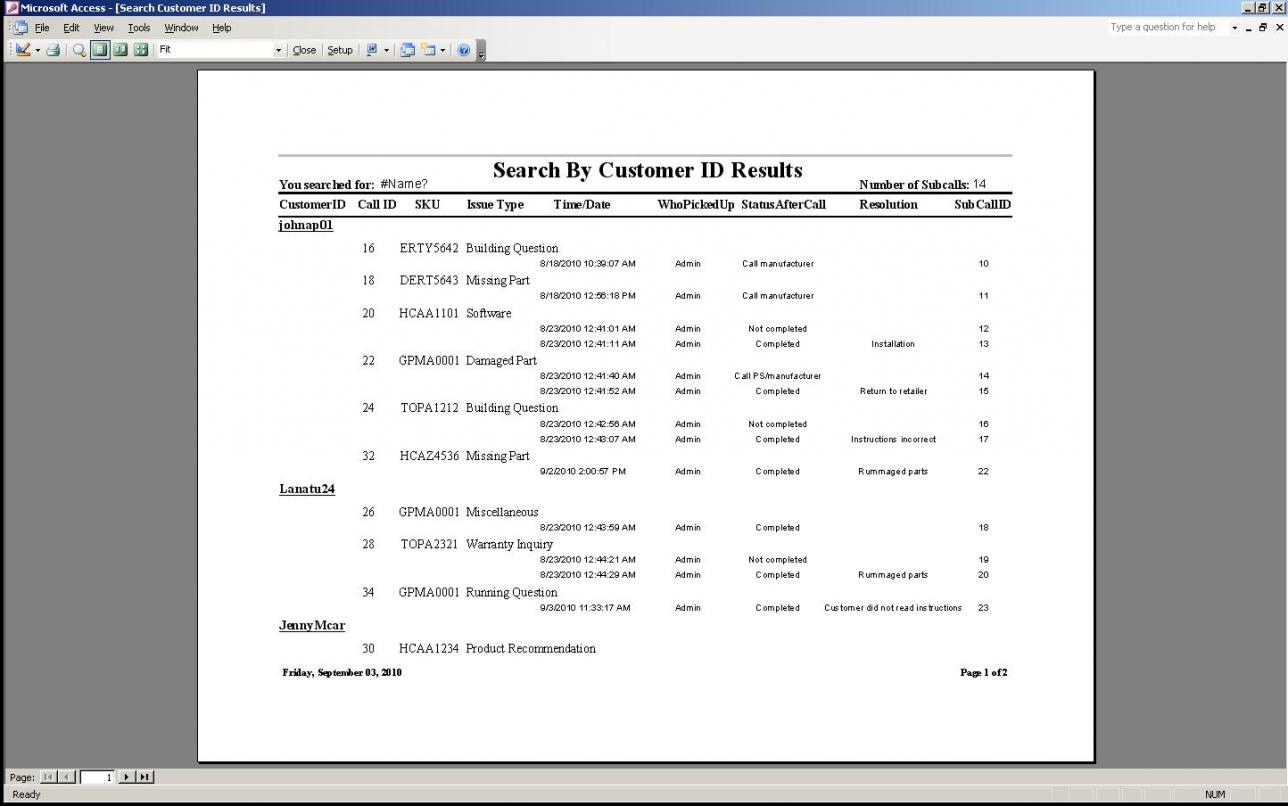Click the Print icon in toolbar
1288x806 pixels.
(53, 49)
